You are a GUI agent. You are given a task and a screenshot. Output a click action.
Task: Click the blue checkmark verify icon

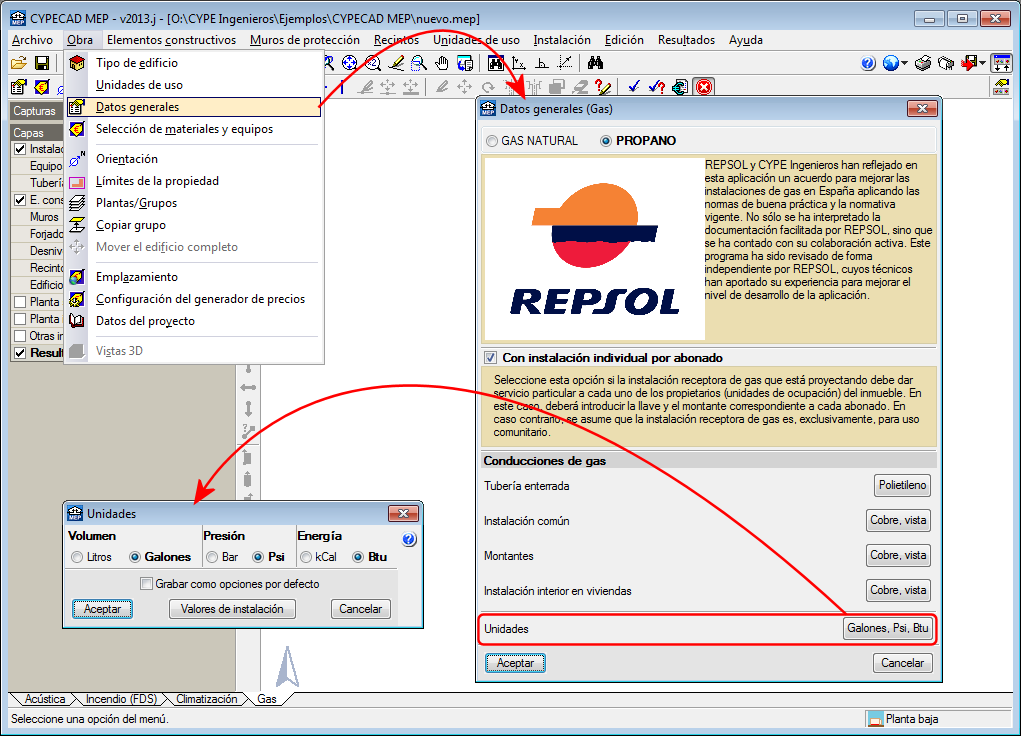point(634,87)
